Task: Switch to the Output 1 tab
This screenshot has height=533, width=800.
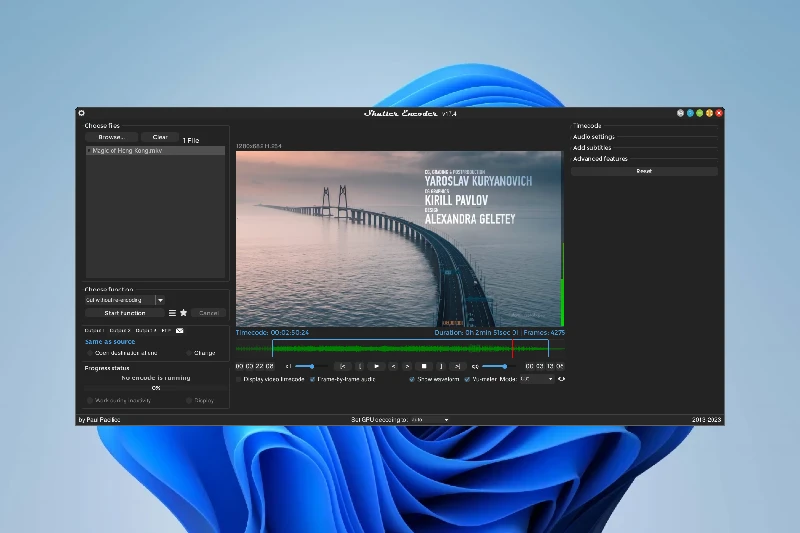Action: [94, 331]
